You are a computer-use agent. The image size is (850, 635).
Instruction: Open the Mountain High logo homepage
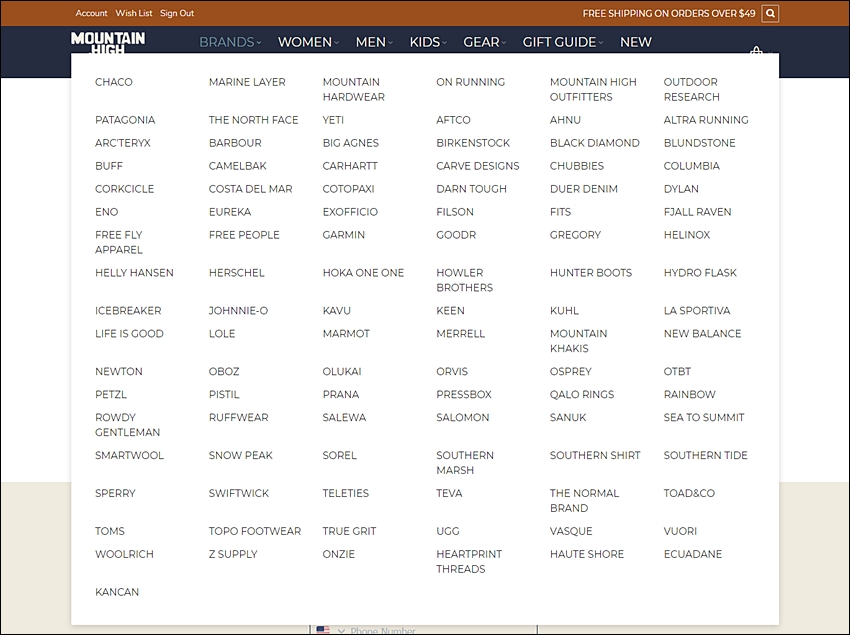108,42
